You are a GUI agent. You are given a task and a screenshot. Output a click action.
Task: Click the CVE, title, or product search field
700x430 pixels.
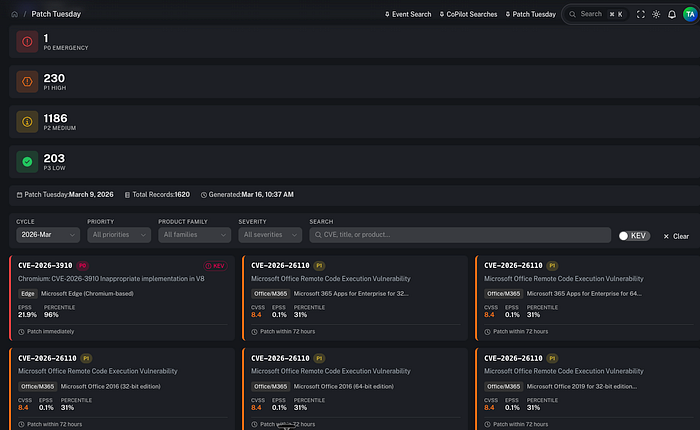[460, 235]
